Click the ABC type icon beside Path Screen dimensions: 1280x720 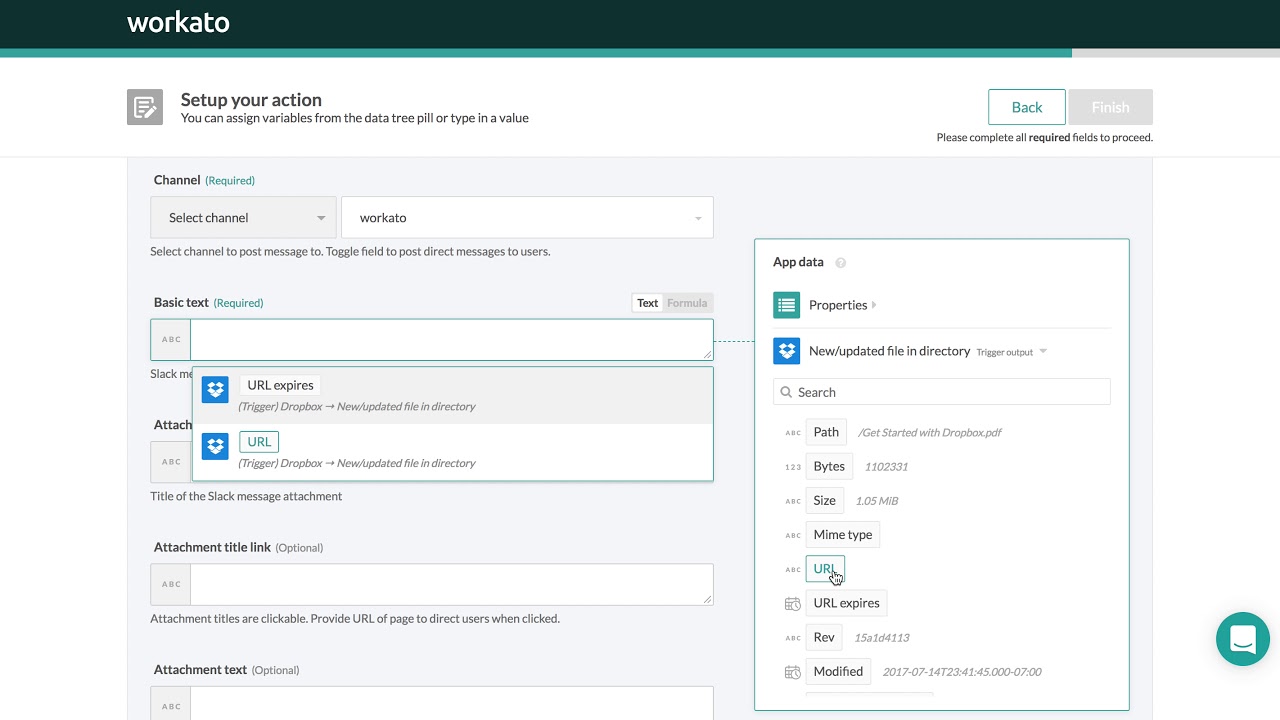793,433
